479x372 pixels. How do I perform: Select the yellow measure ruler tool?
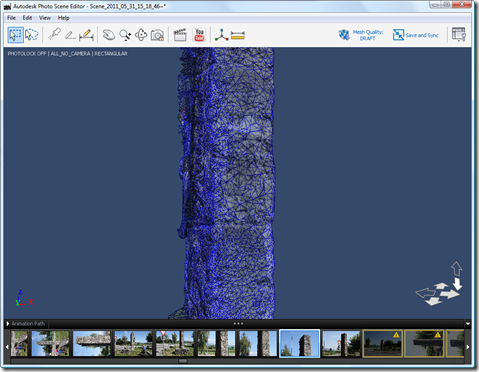point(238,35)
